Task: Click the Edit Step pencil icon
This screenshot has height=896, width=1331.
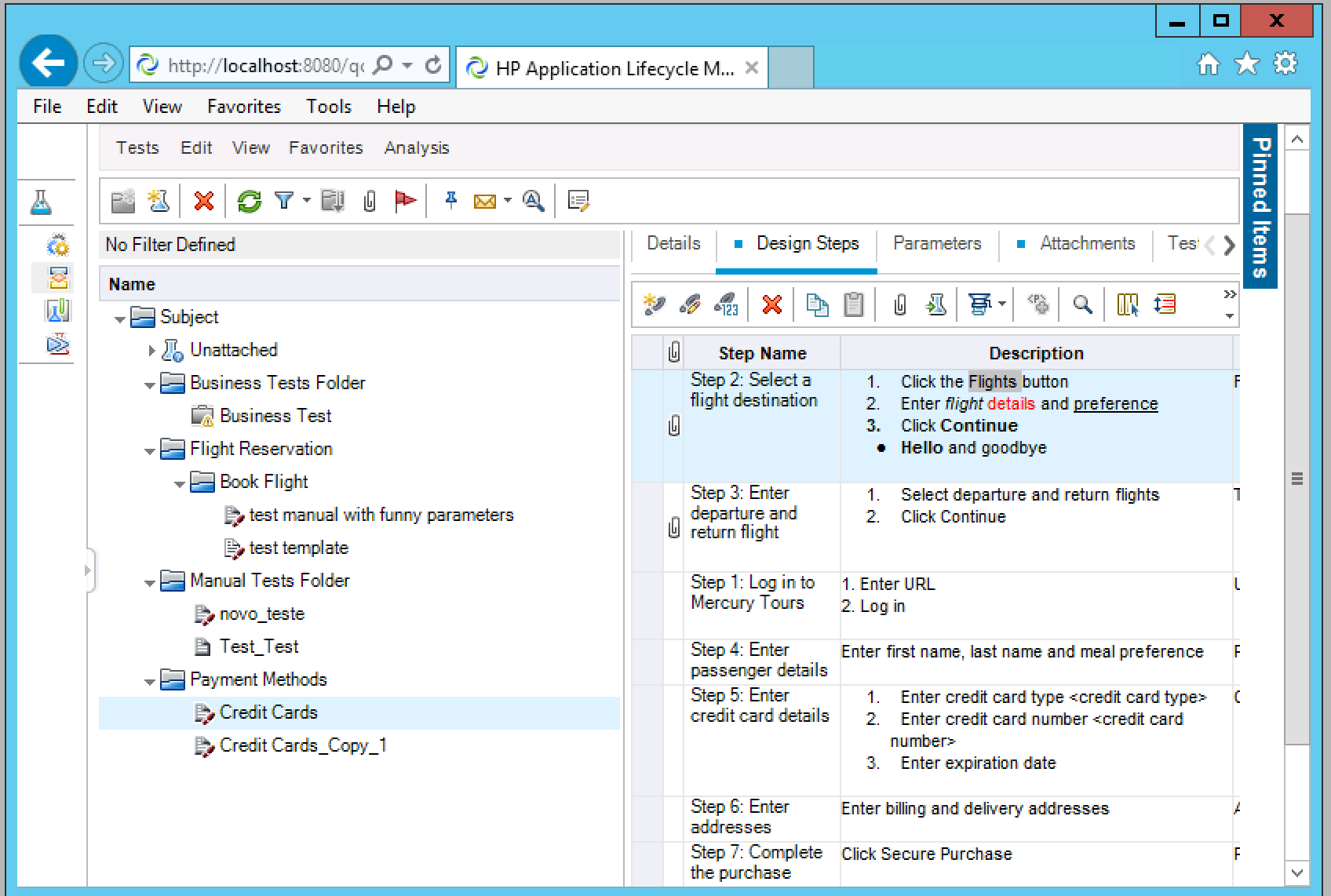Action: (x=690, y=304)
